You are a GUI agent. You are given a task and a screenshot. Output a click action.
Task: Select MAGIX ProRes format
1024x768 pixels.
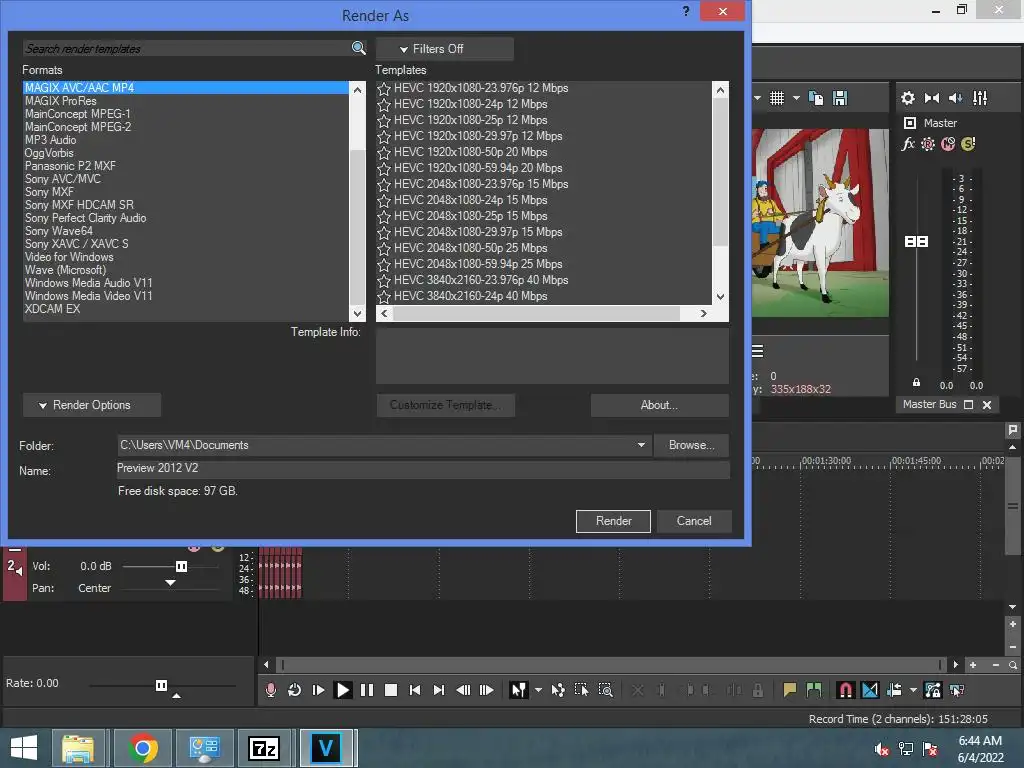[x=186, y=101]
